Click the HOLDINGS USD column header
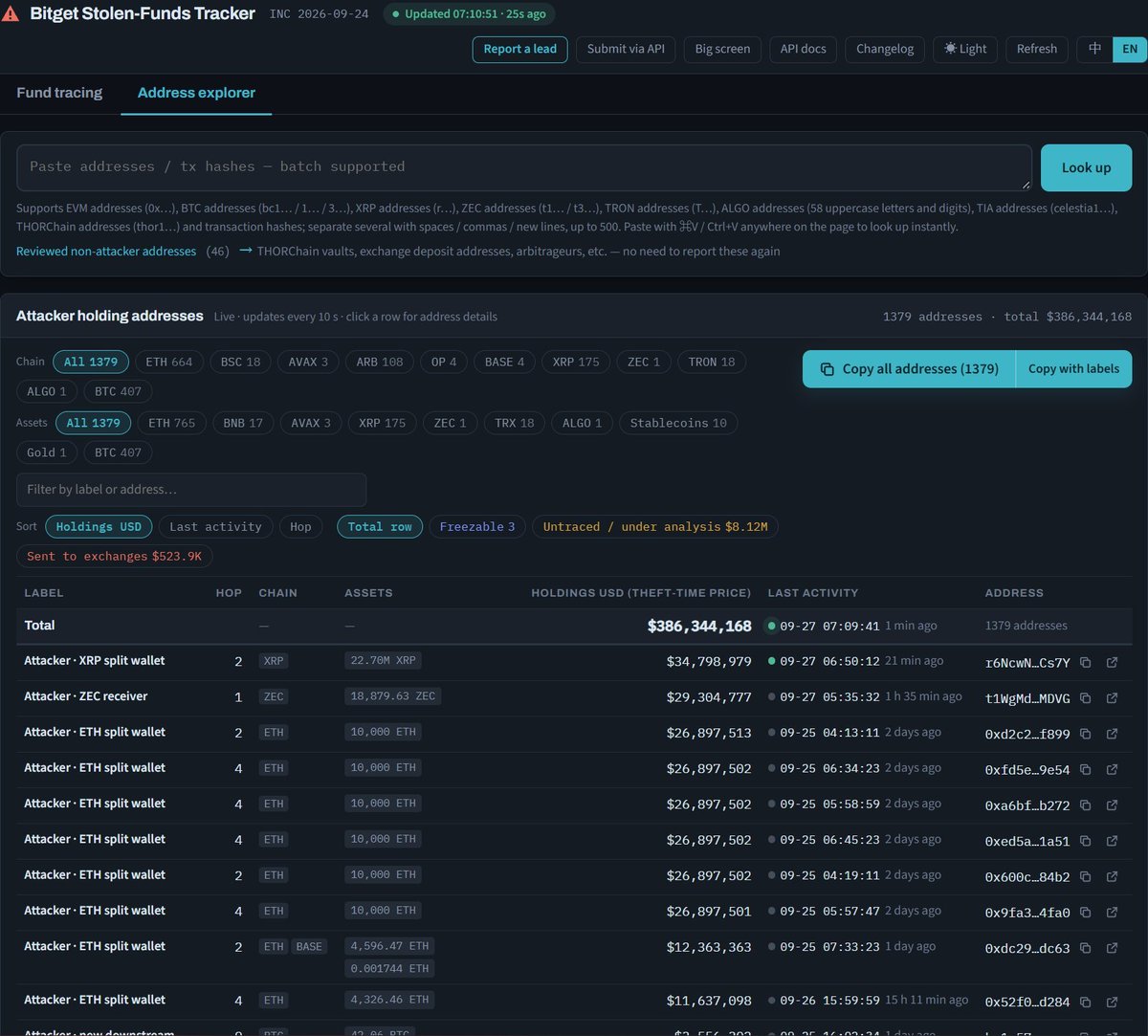This screenshot has height=1036, width=1148. tap(641, 592)
